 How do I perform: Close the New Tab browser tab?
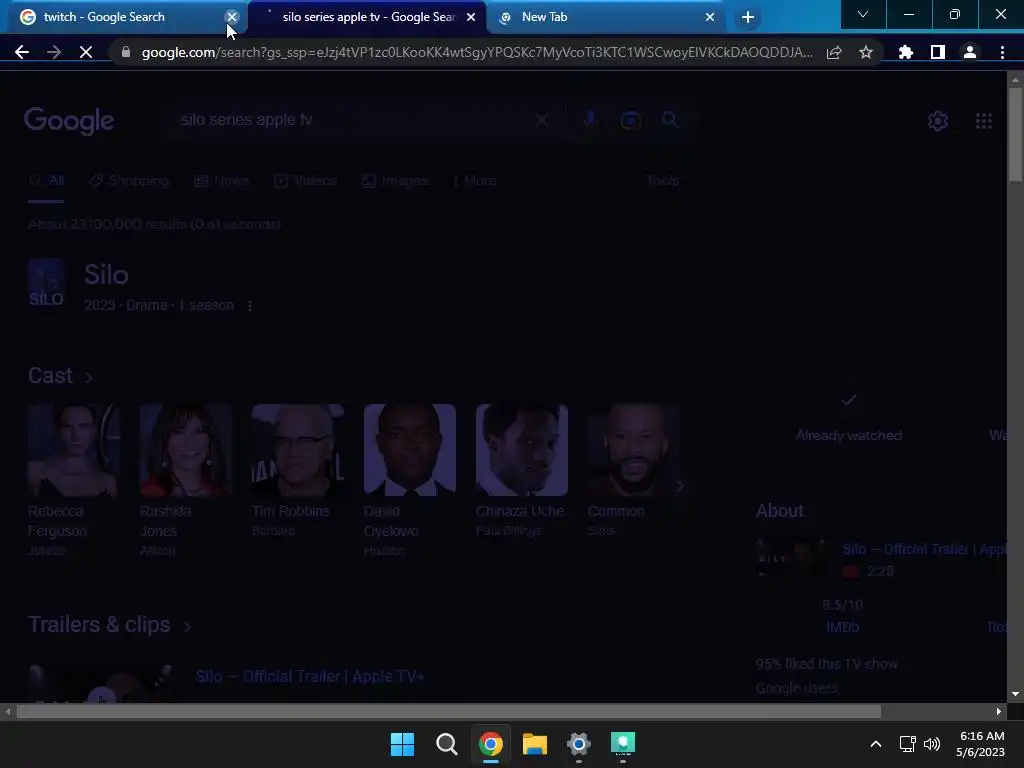pos(710,17)
